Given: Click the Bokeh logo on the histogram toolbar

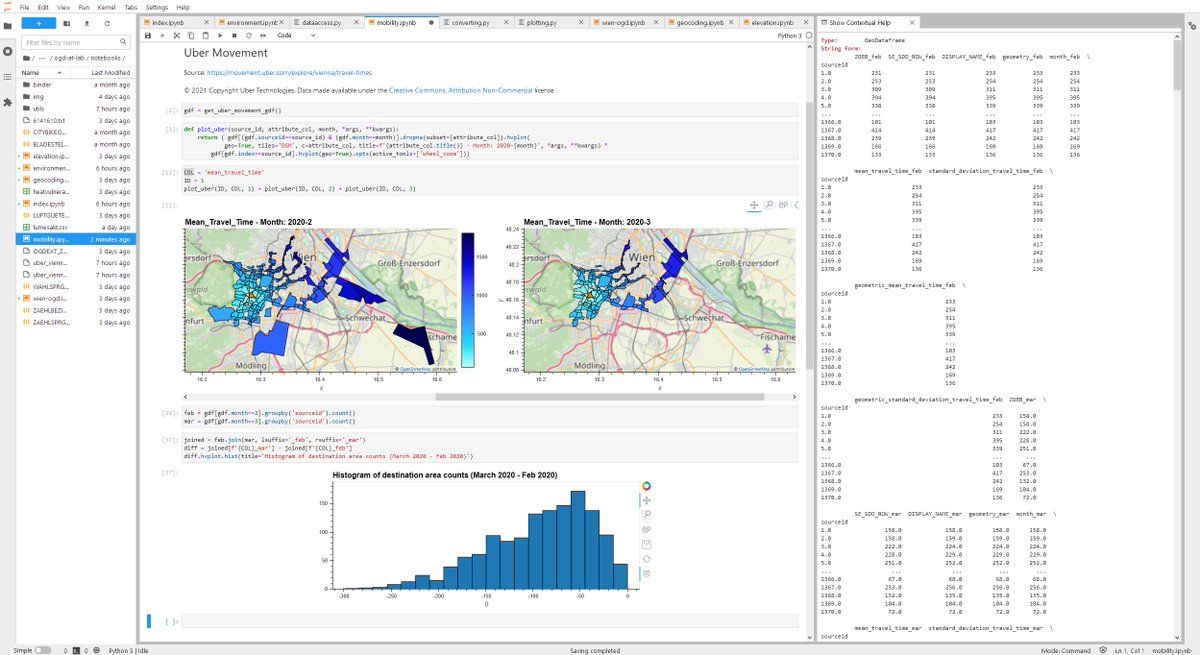Looking at the screenshot, I should (x=646, y=486).
